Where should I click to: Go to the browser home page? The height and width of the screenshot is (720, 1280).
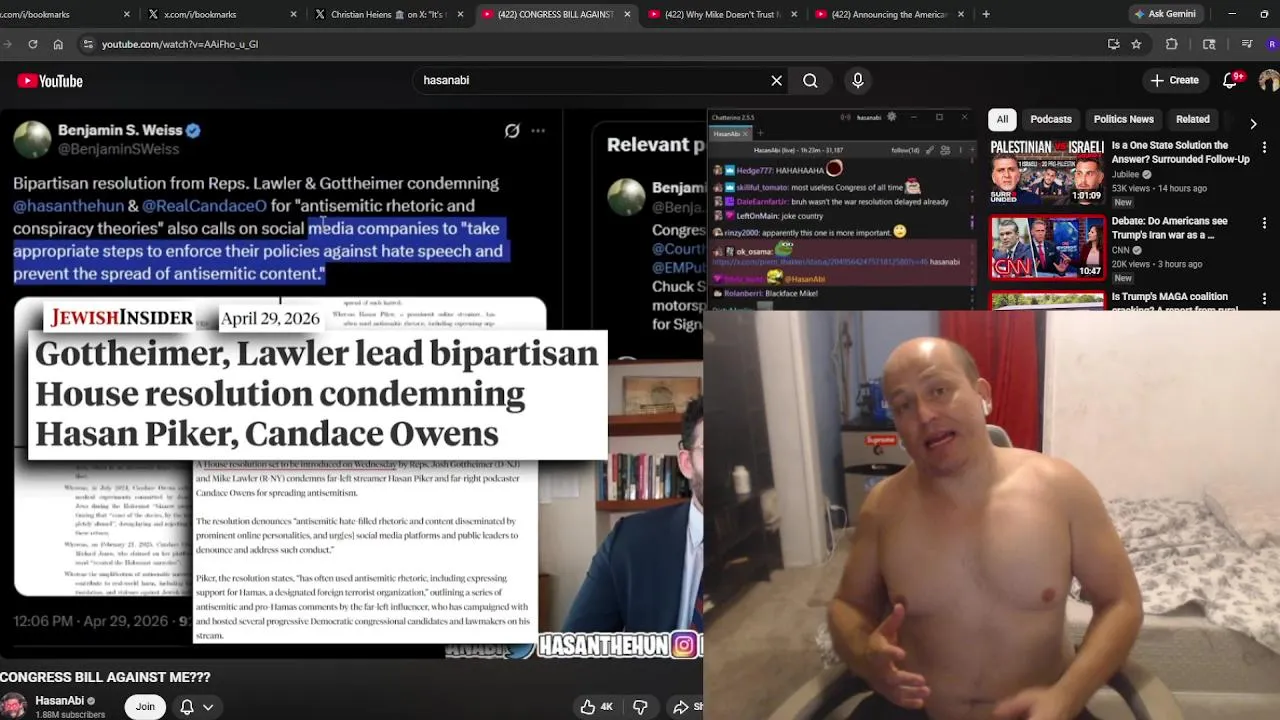pos(58,44)
